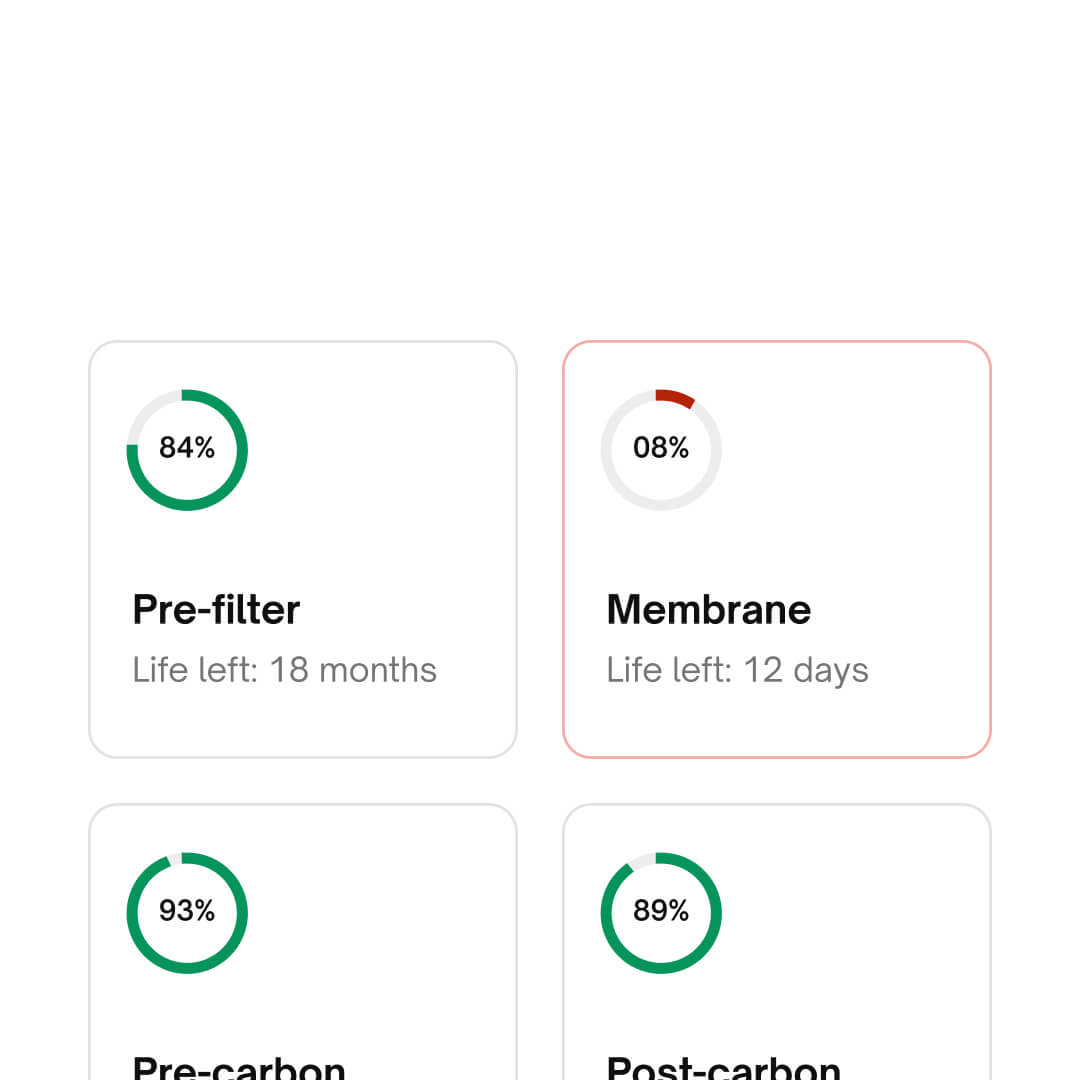Open the Pre-carbon filter card
The image size is (1080, 1080).
tap(380, 960)
